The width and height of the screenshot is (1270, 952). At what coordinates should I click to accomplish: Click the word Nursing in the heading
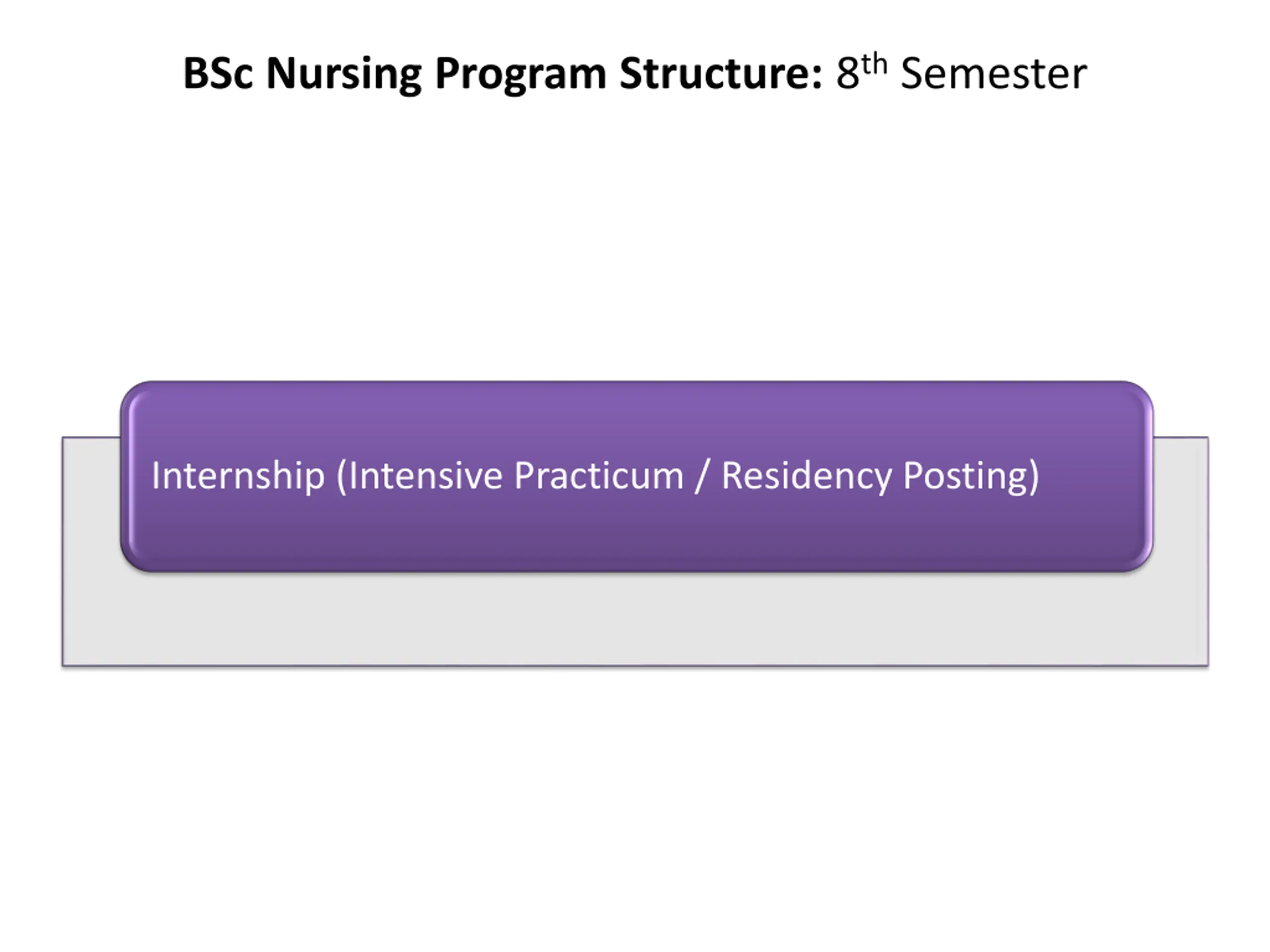pyautogui.click(x=344, y=73)
